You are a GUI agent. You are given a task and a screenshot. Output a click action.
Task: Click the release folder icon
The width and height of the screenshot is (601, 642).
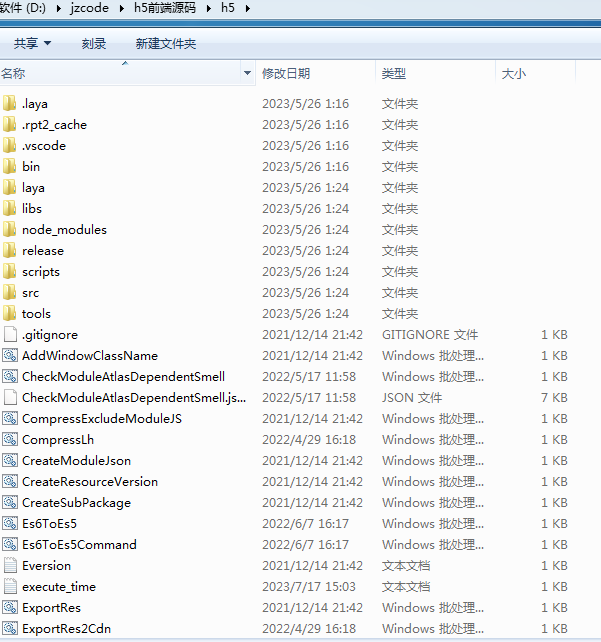[10, 250]
